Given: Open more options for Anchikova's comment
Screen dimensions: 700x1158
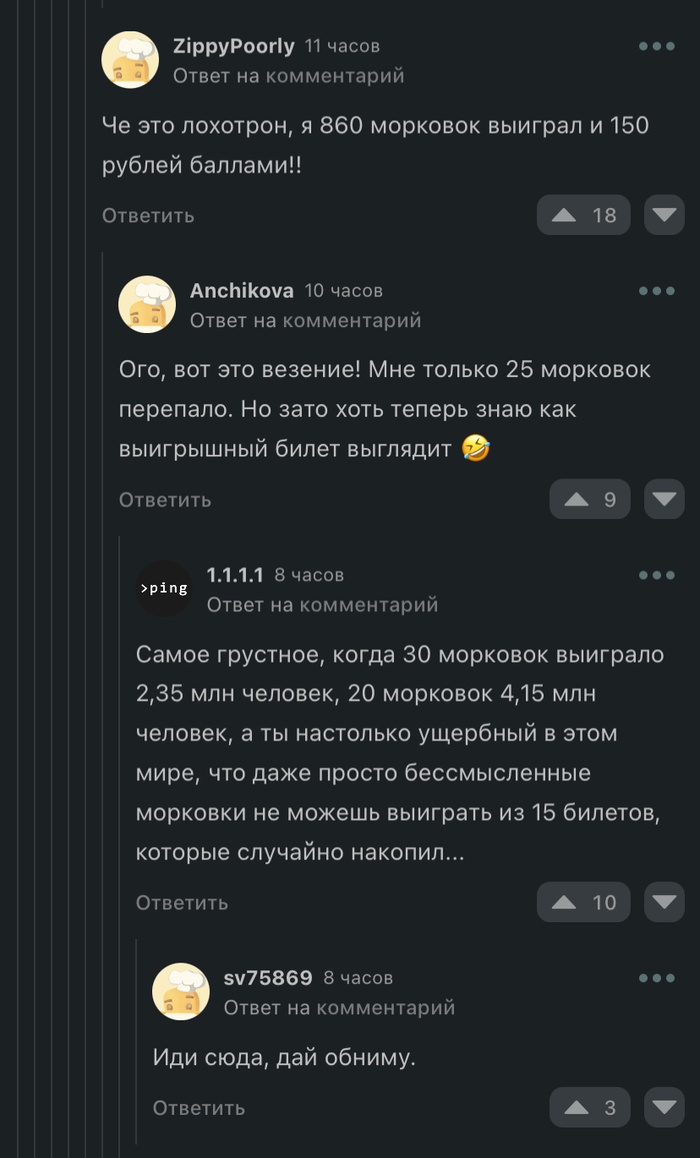Looking at the screenshot, I should pyautogui.click(x=657, y=291).
